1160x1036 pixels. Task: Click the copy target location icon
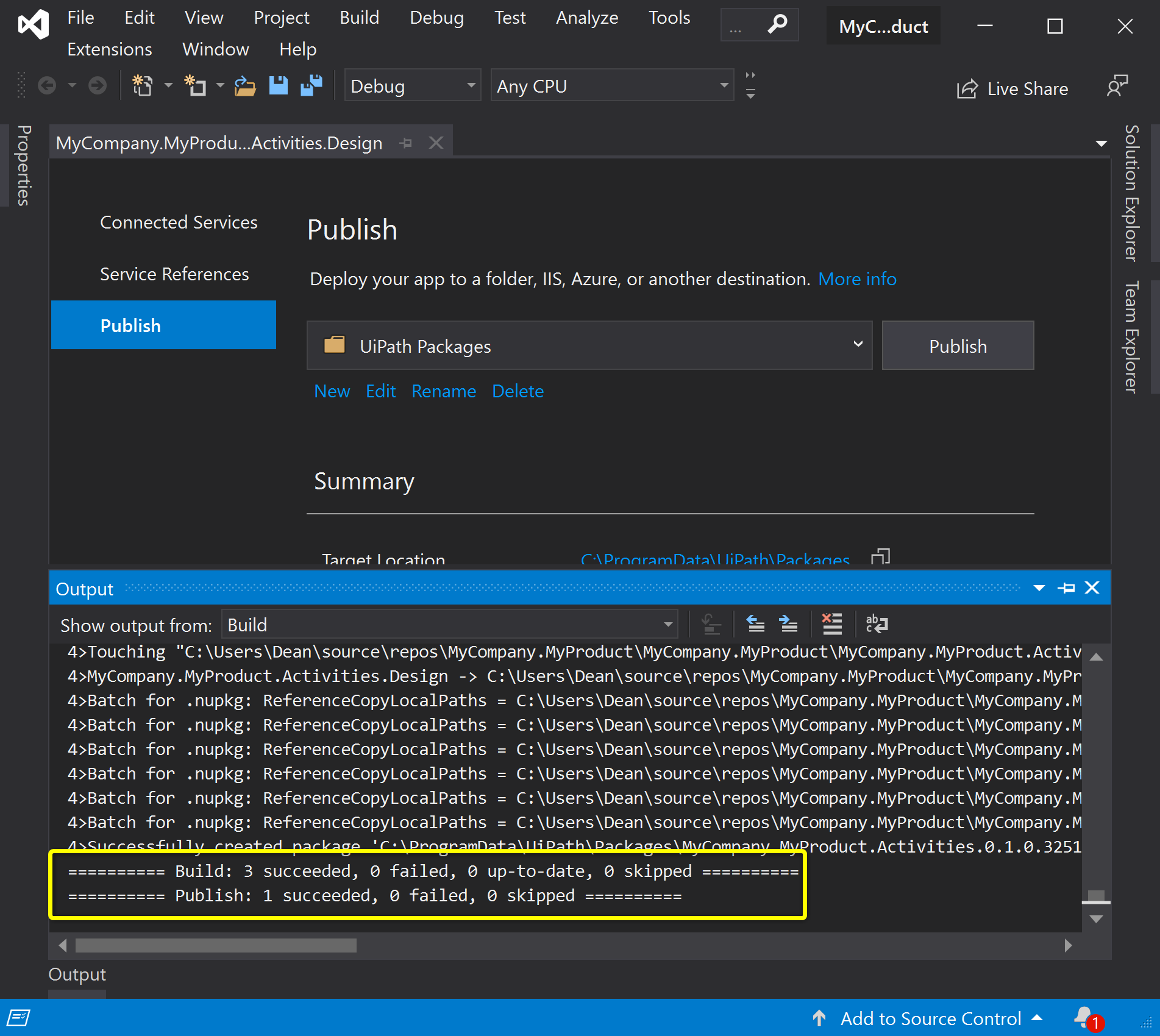[880, 556]
